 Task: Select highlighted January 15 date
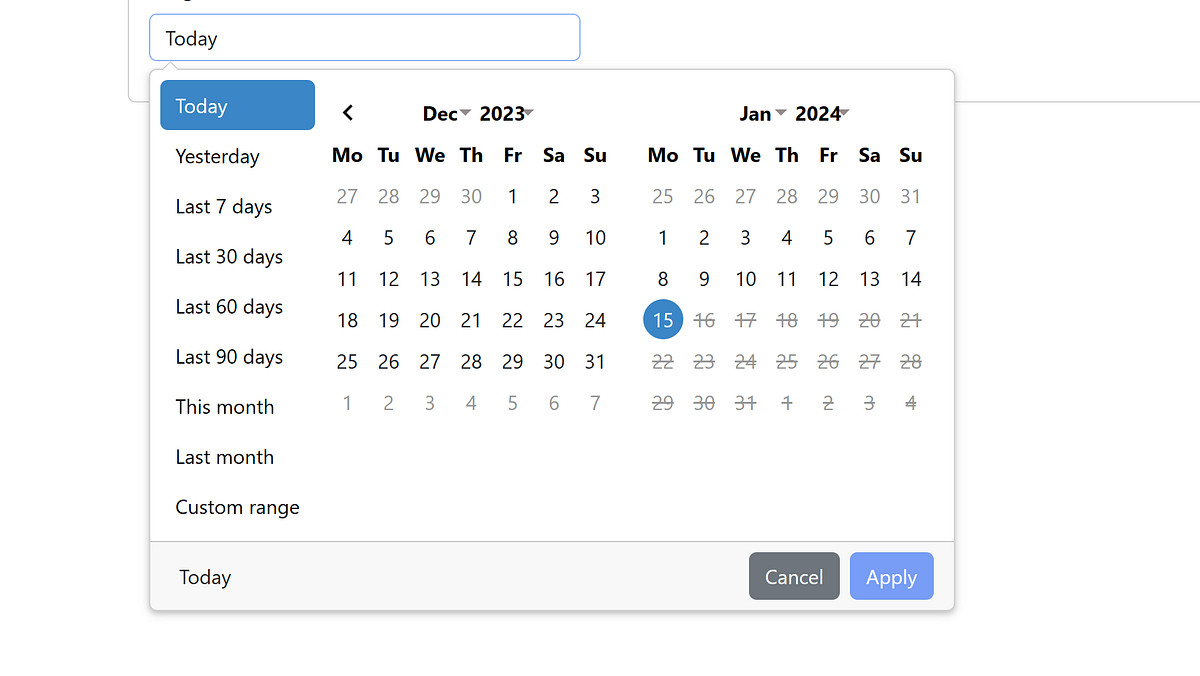pos(663,320)
